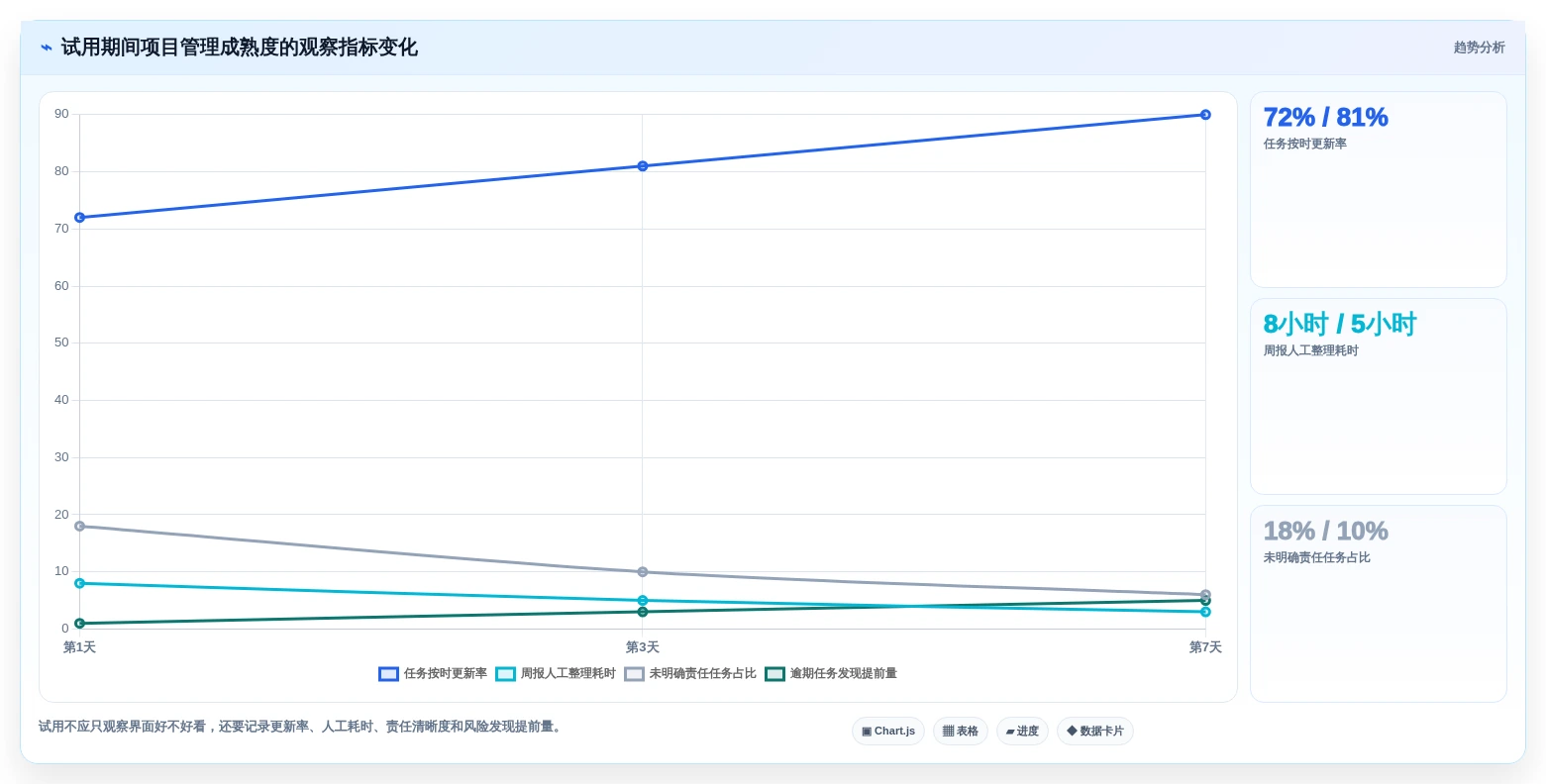Click the 第1天 x-axis label

coord(79,647)
